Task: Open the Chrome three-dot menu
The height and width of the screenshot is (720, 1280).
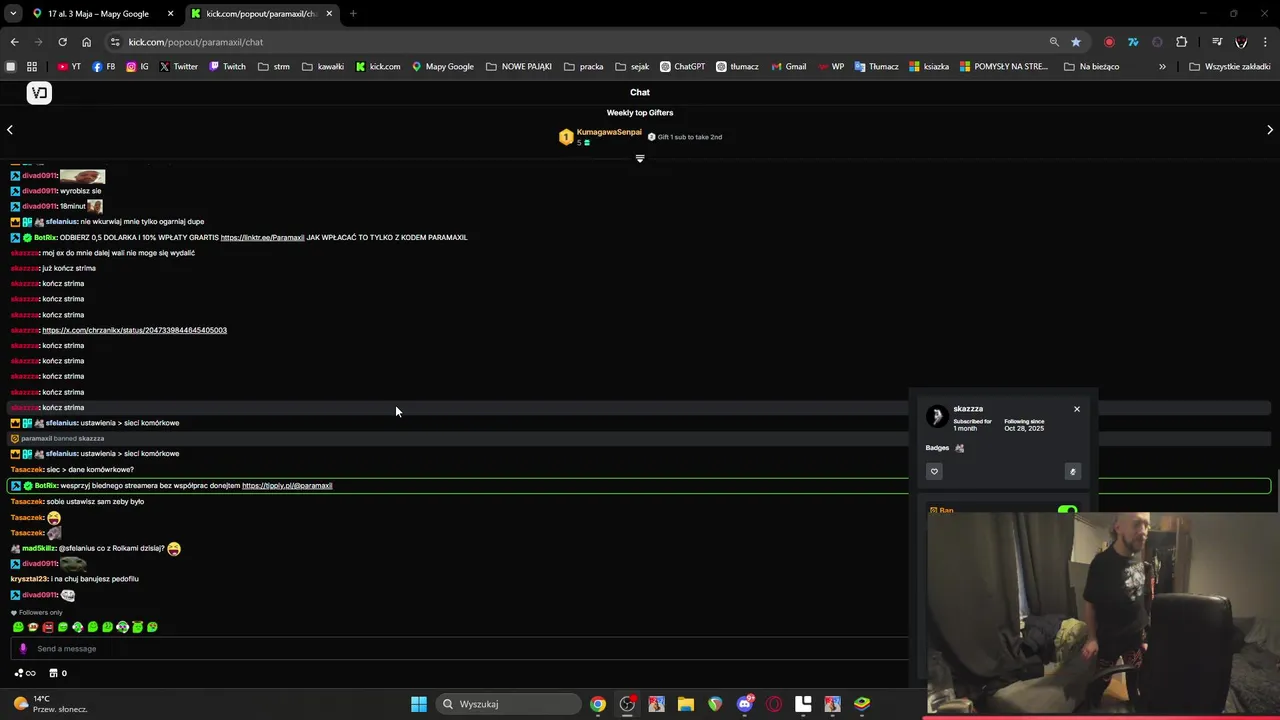Action: click(x=1266, y=42)
